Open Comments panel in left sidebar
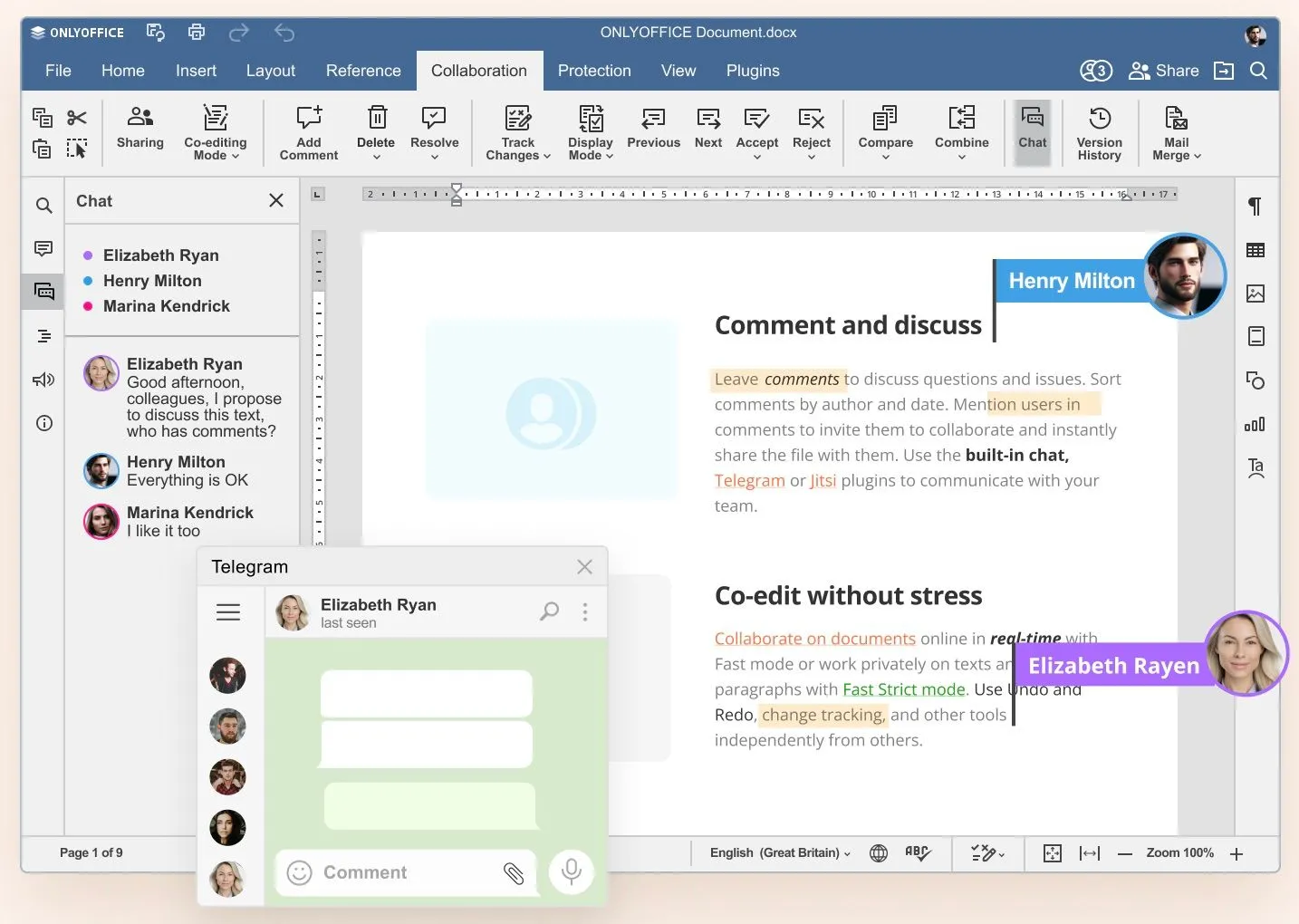 (x=43, y=248)
